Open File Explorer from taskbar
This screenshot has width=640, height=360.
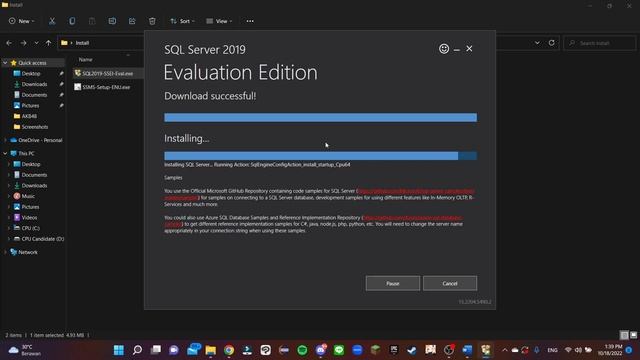click(x=211, y=350)
